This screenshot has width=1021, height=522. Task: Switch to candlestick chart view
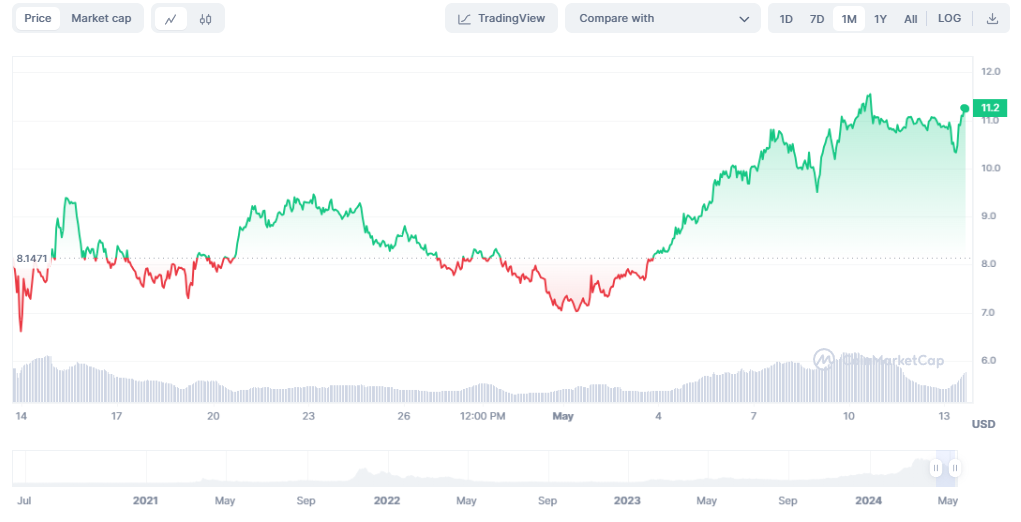205,19
